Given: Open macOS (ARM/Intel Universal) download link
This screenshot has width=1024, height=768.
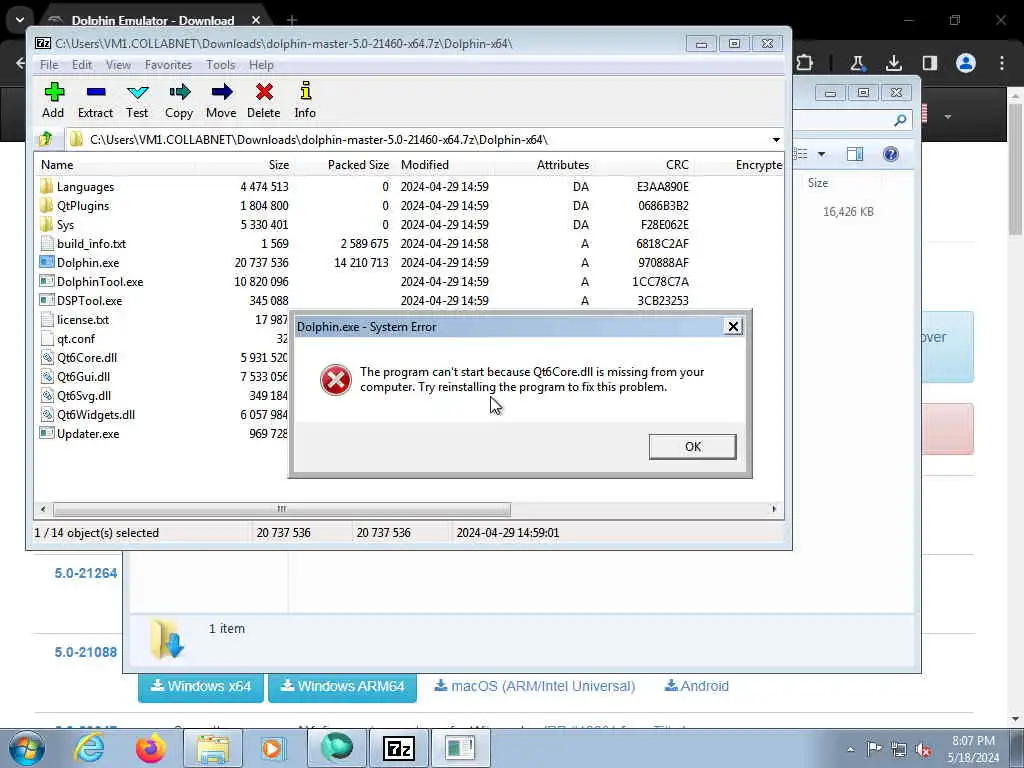Looking at the screenshot, I should (535, 686).
